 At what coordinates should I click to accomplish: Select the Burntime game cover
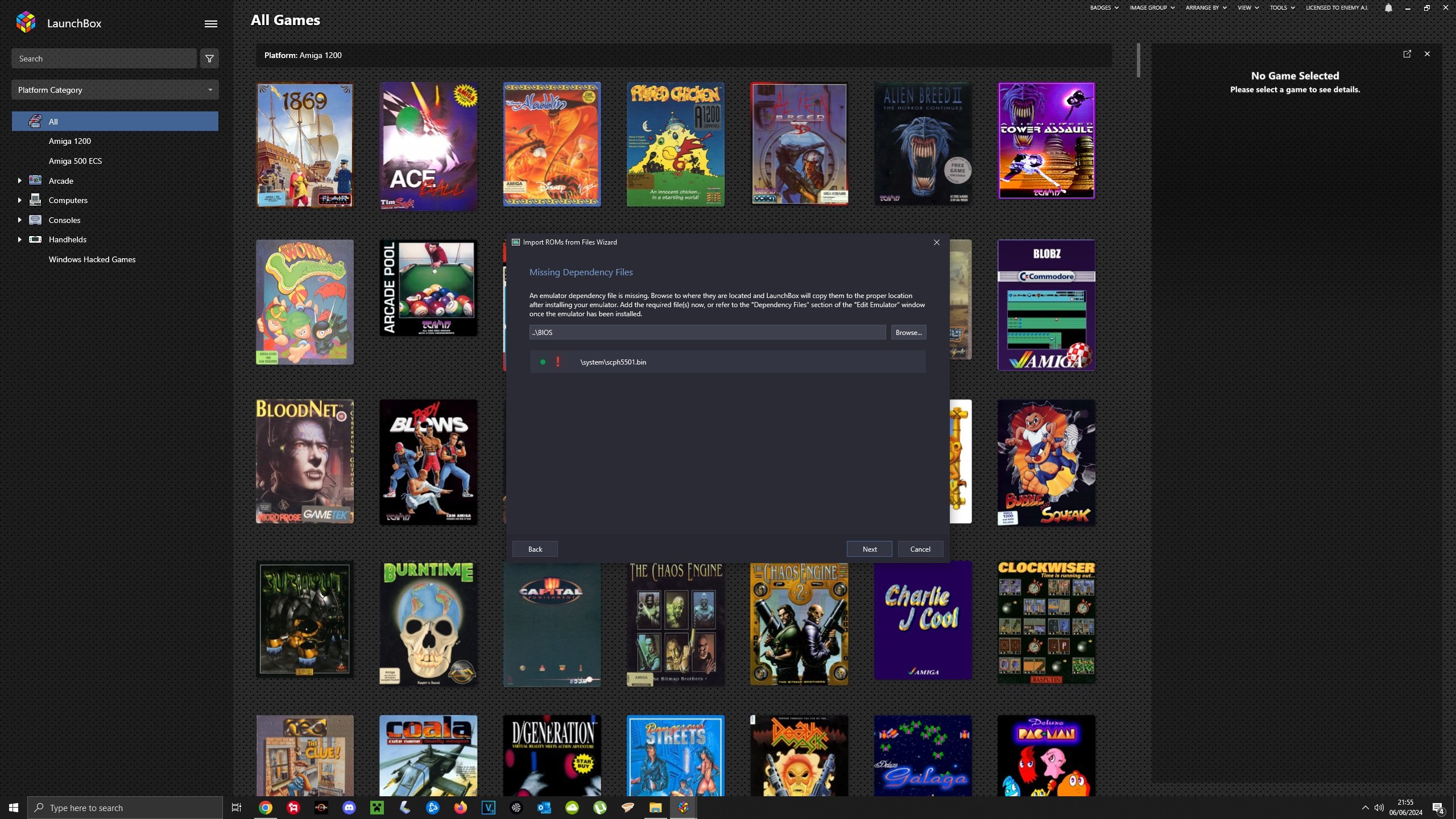pyautogui.click(x=428, y=624)
